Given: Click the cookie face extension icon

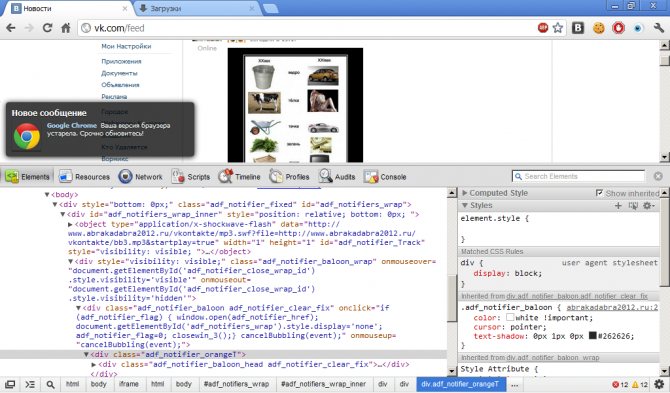Looking at the screenshot, I should coord(599,28).
